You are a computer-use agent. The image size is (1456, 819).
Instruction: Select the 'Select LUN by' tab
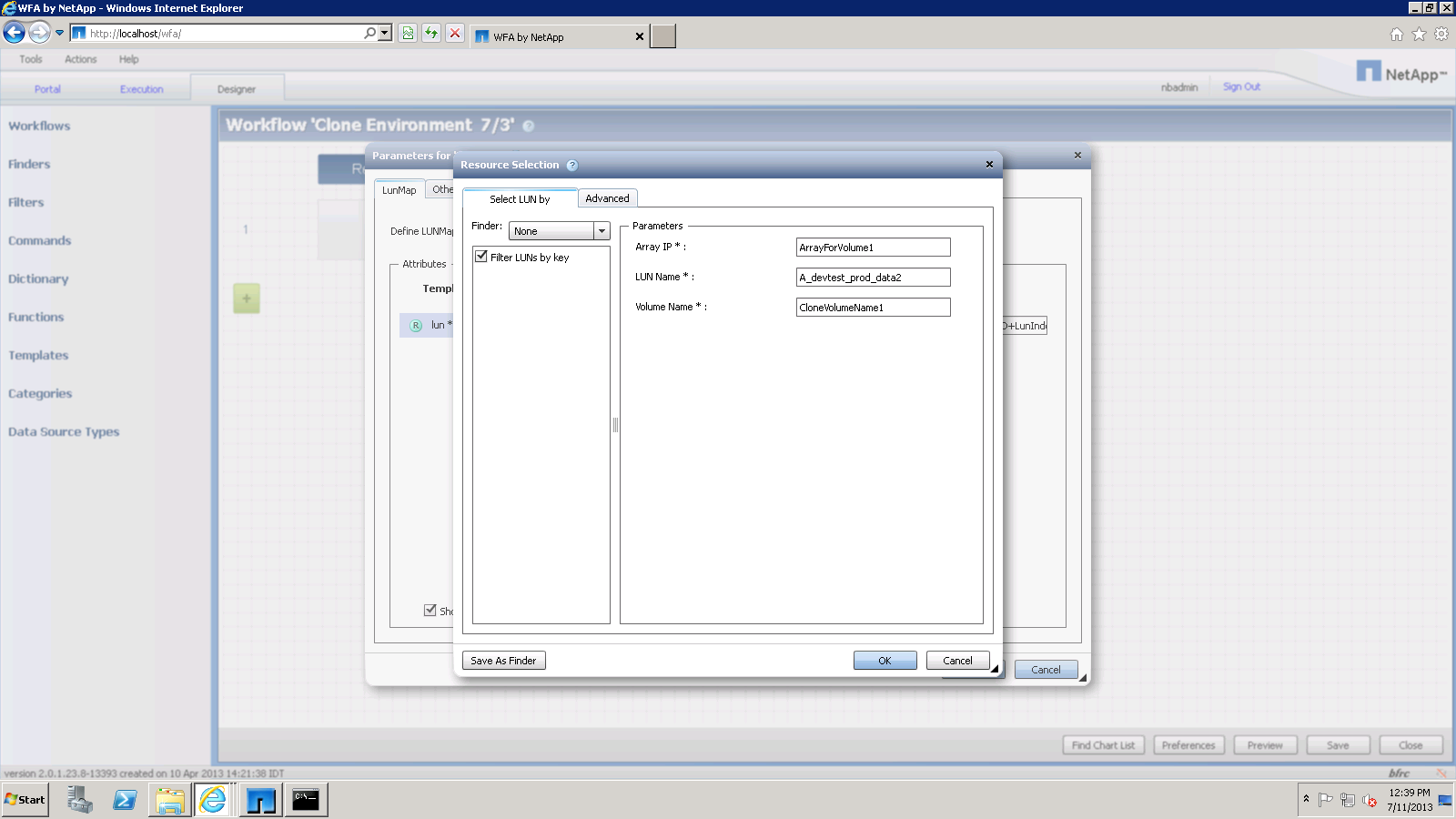click(520, 199)
